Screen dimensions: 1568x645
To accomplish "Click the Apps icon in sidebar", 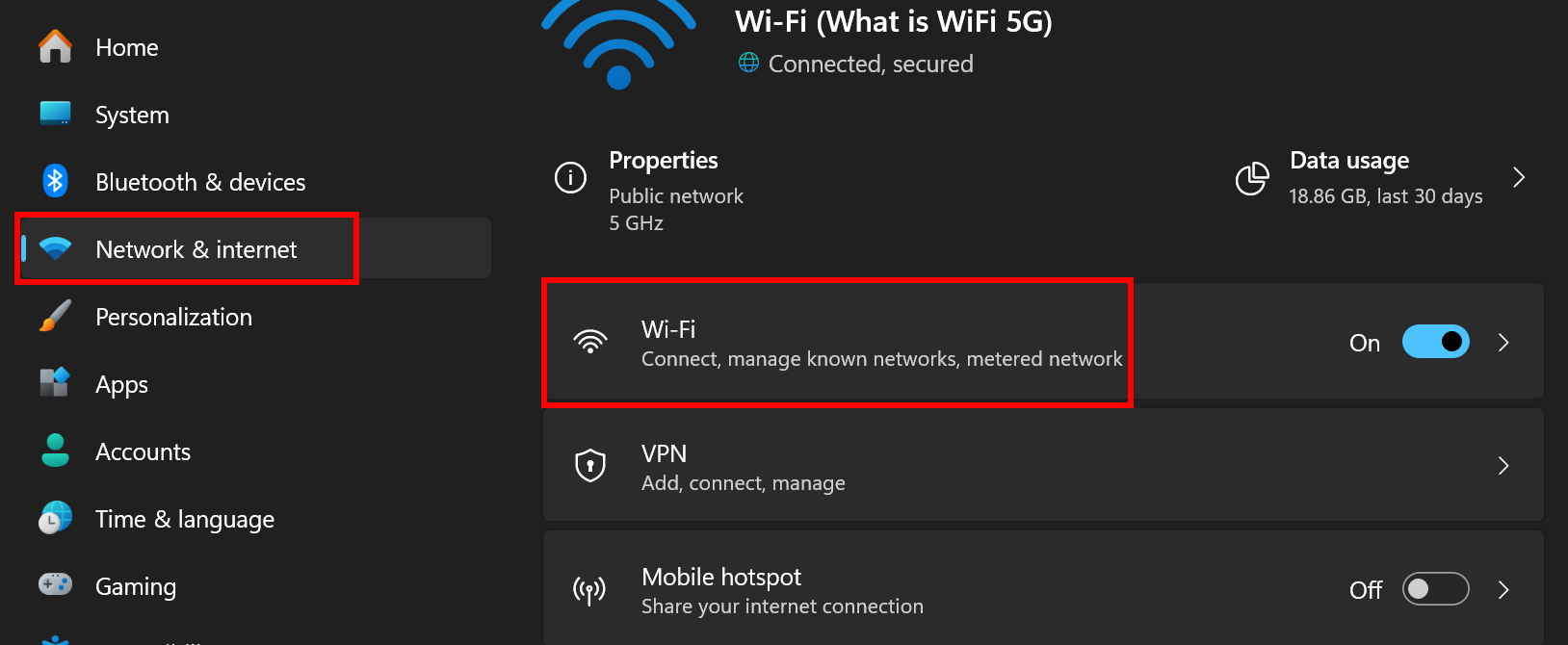I will point(55,383).
